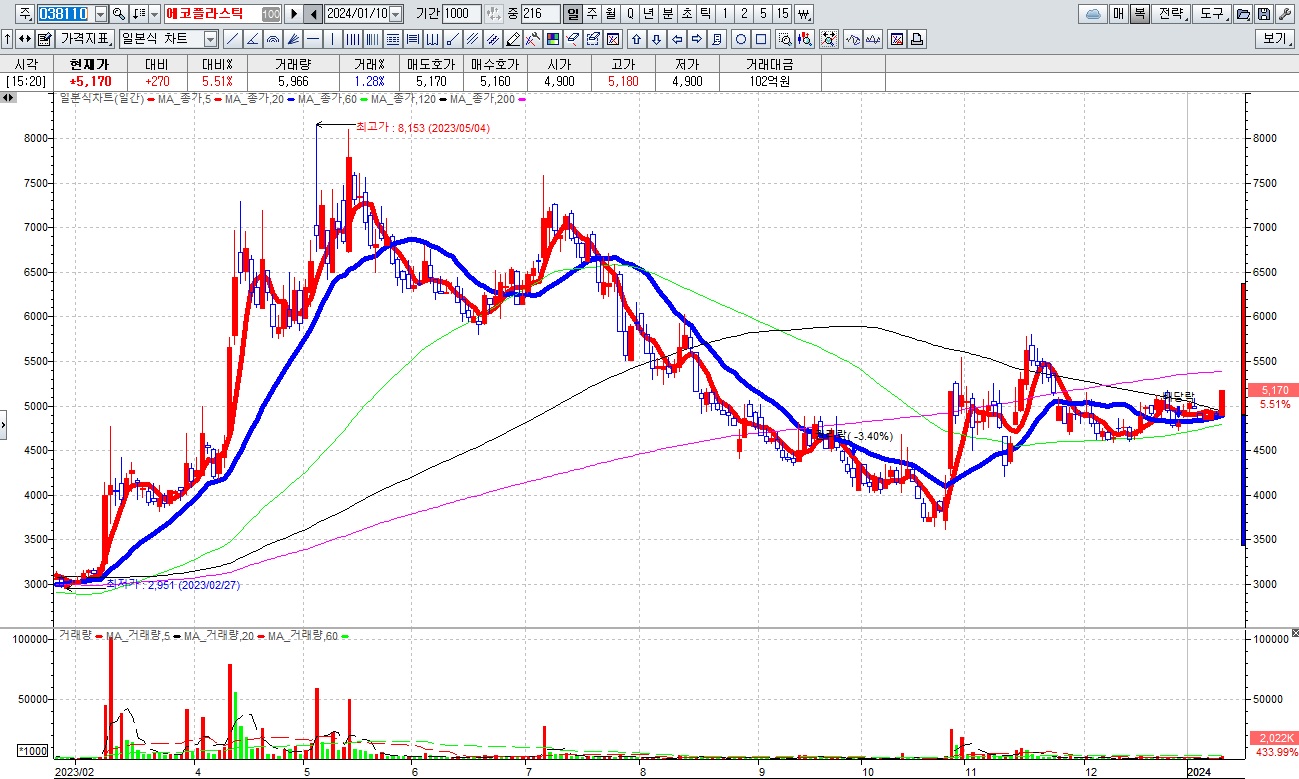
Task: Select the vertical line tool
Action: [x=332, y=39]
